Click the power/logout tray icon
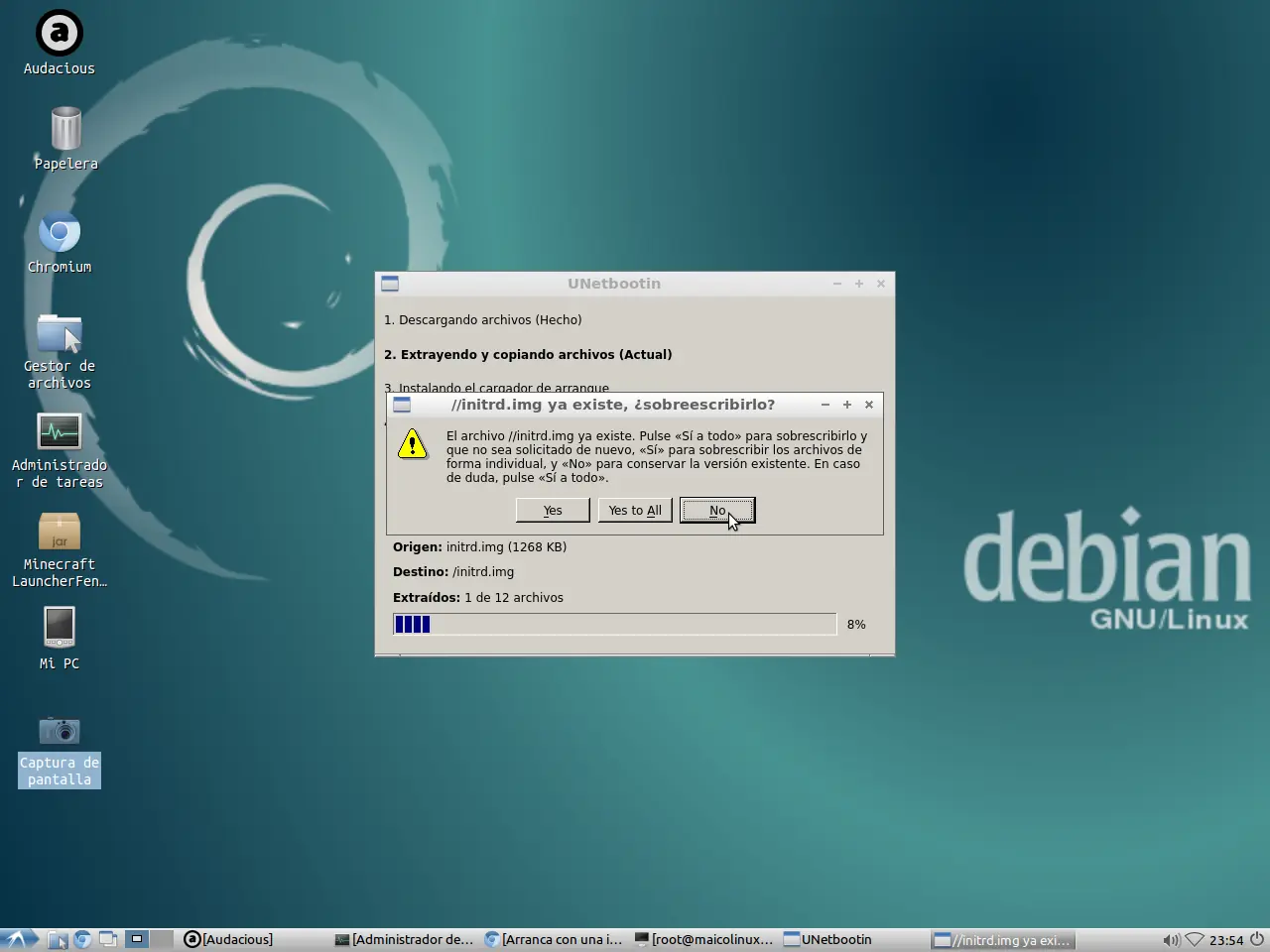The image size is (1270, 952). click(x=1257, y=939)
